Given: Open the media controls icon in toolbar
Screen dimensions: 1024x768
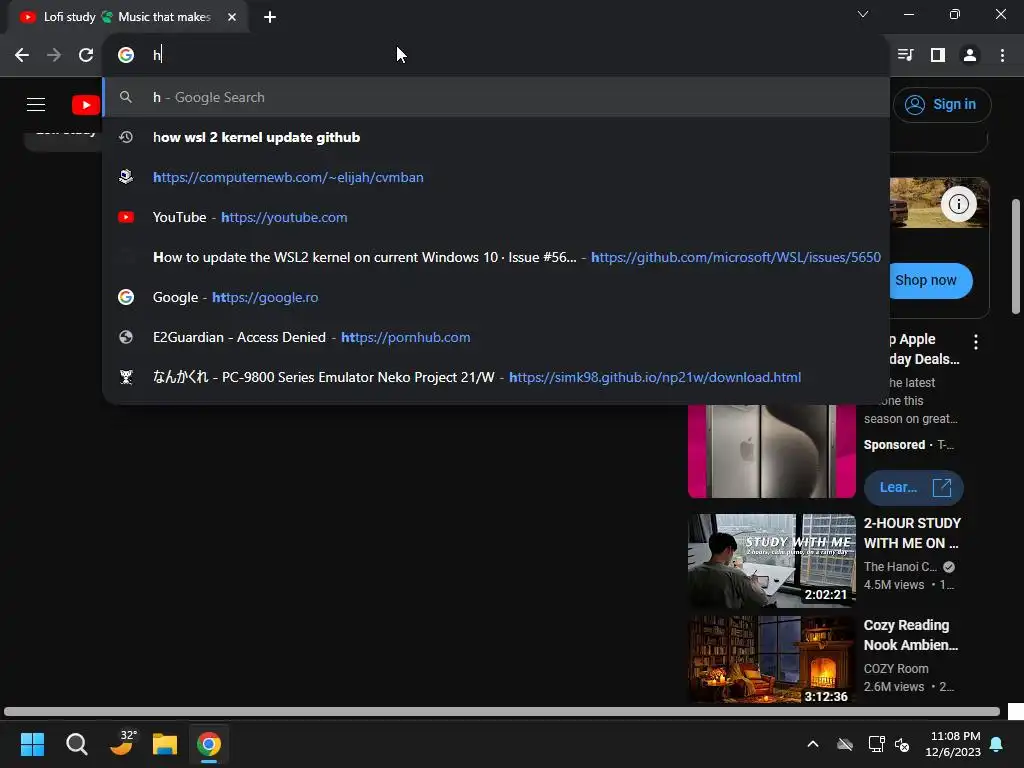Looking at the screenshot, I should (905, 56).
